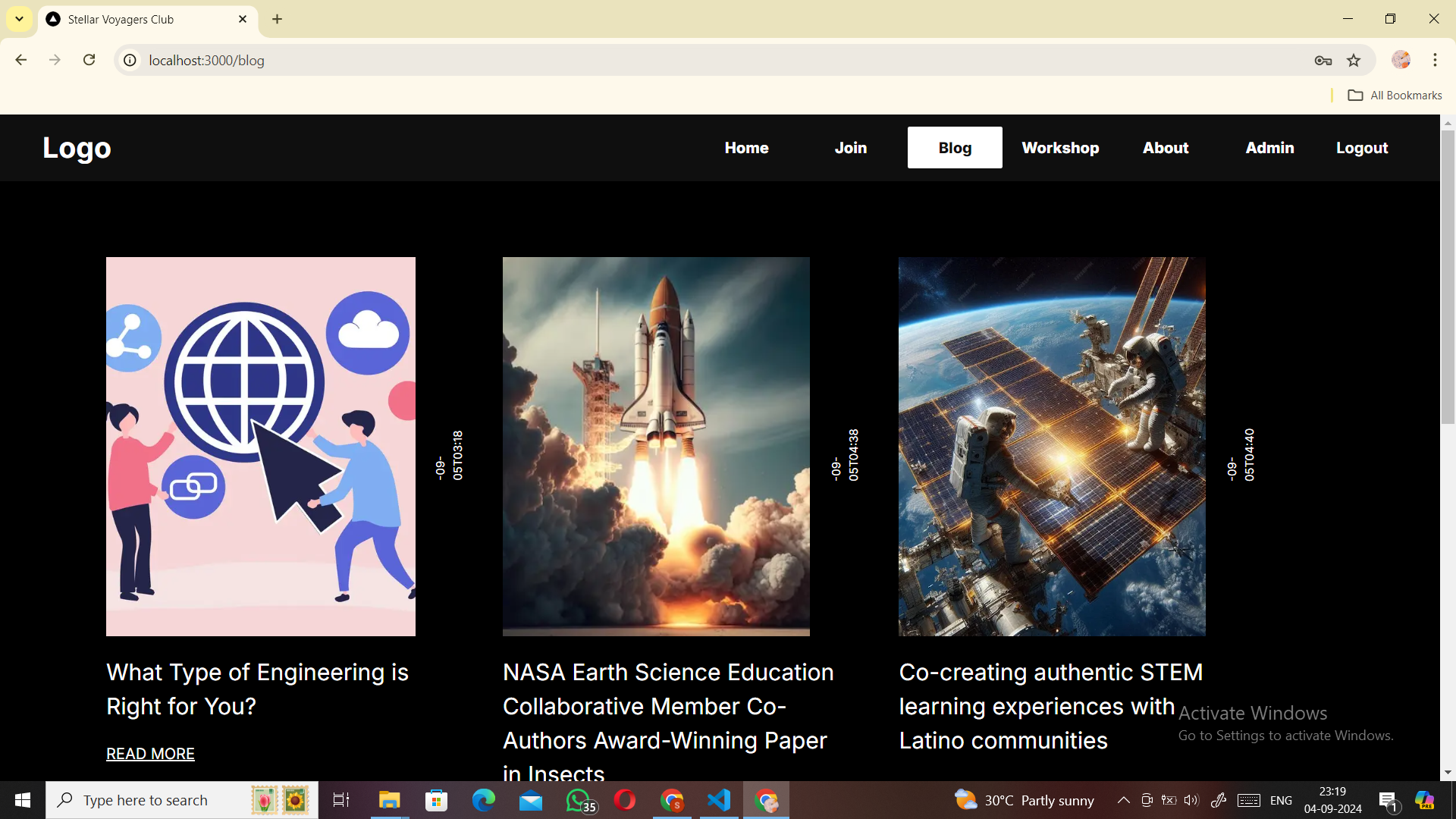Expand the tab search dropdown arrow
This screenshot has width=1456, height=819.
(19, 19)
